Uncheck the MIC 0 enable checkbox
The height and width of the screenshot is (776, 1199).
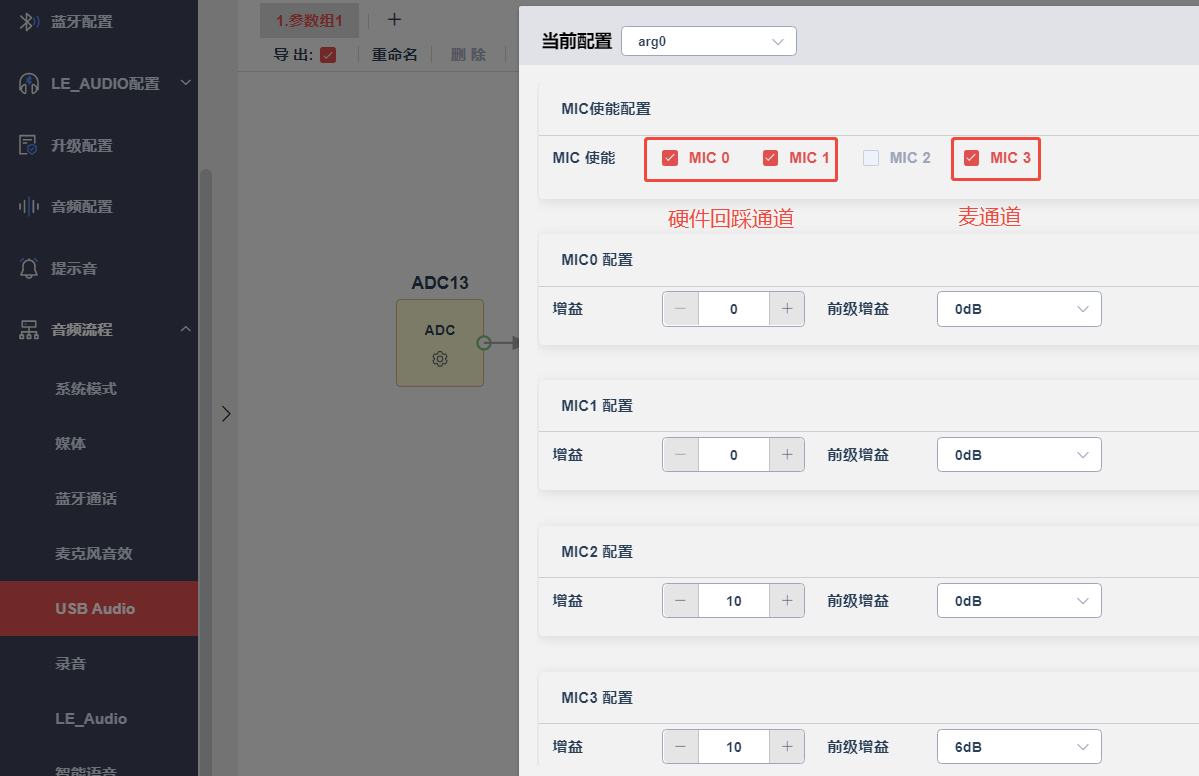pos(670,158)
